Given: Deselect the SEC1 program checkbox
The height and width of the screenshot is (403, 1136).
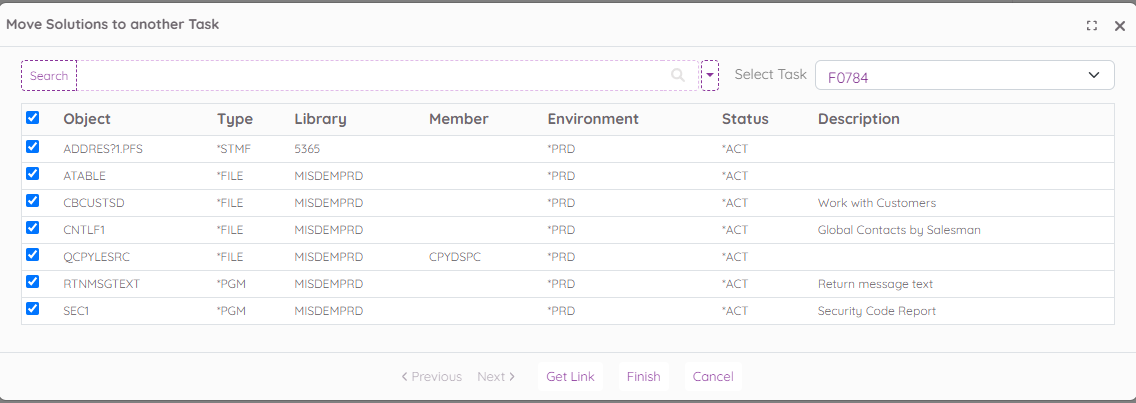Looking at the screenshot, I should (x=33, y=309).
